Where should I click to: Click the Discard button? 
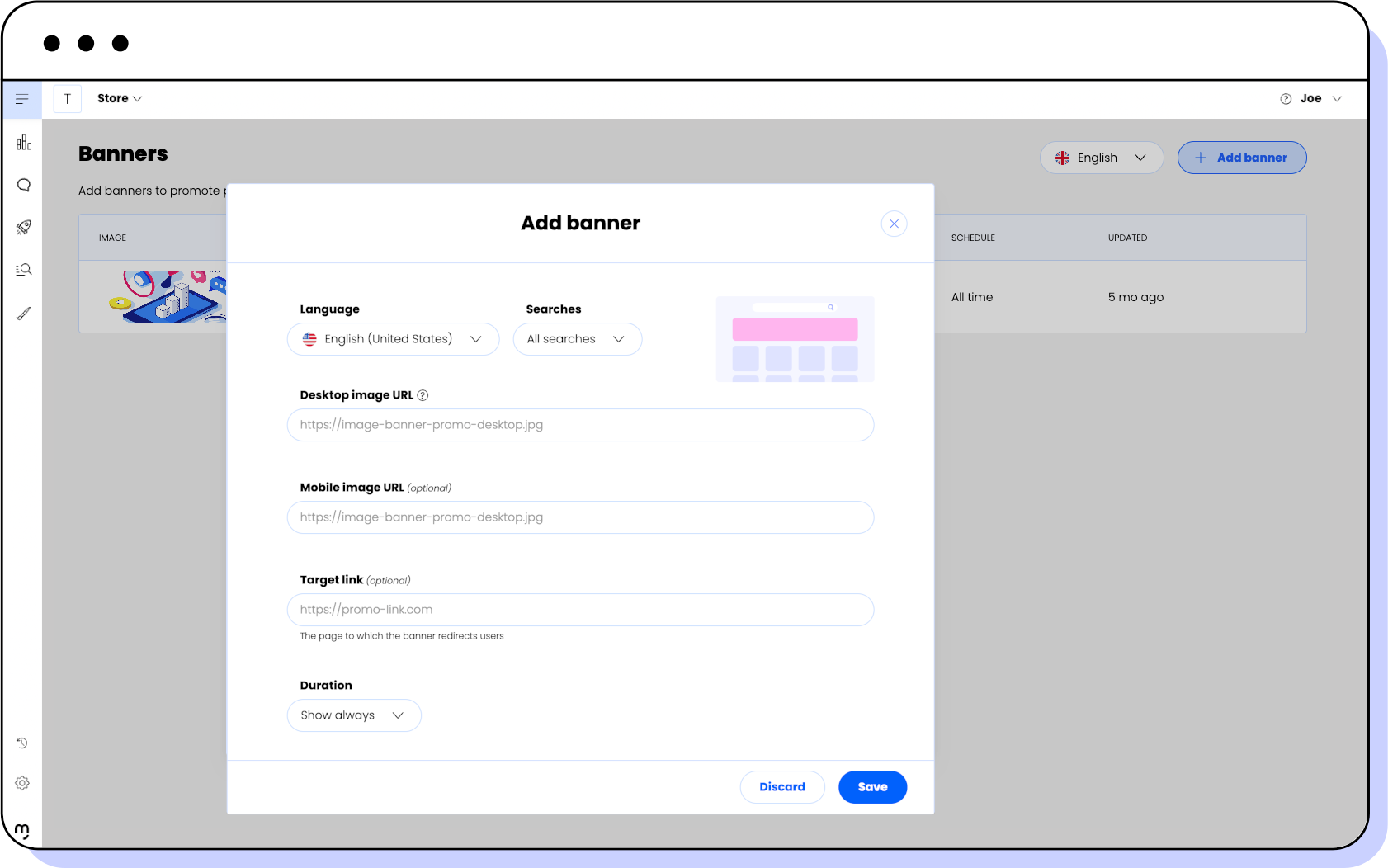(782, 787)
